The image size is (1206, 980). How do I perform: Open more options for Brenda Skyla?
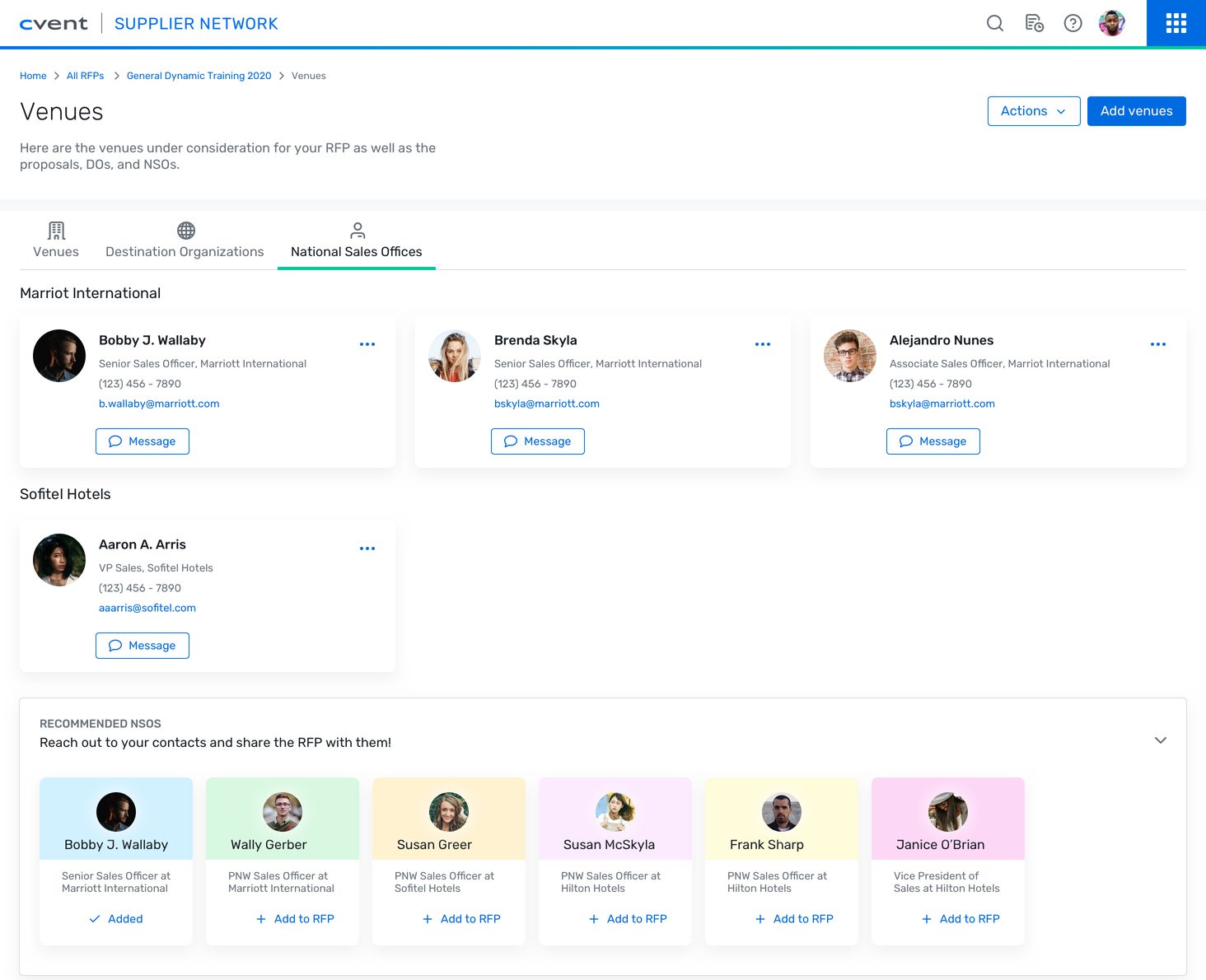[x=763, y=344]
